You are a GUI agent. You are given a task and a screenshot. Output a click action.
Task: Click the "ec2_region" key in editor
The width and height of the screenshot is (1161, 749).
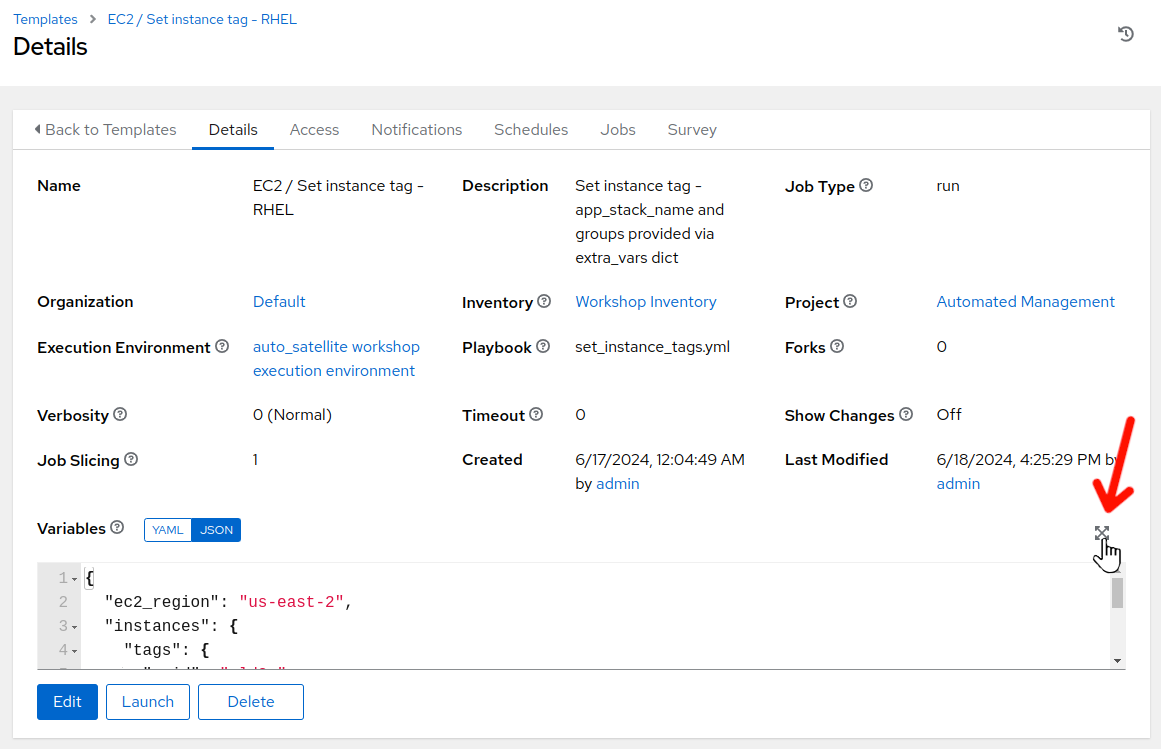pos(161,602)
